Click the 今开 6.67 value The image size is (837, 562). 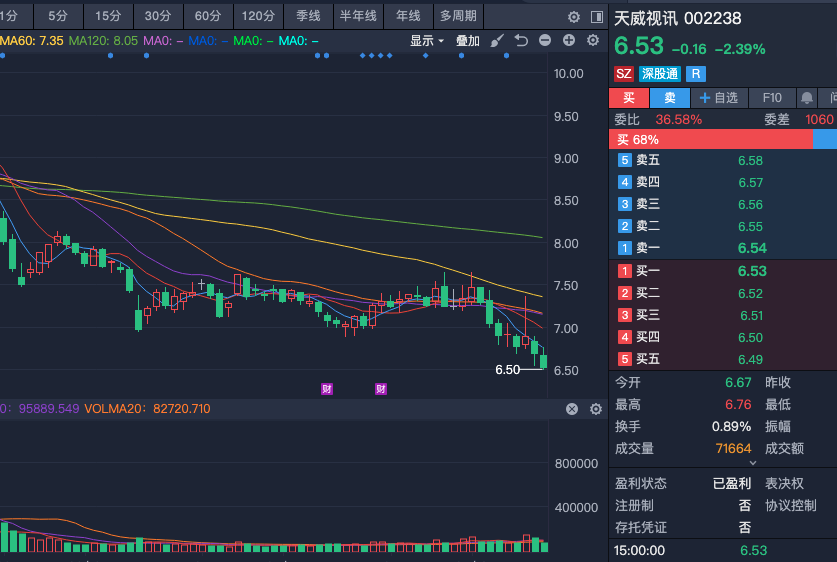coord(738,382)
